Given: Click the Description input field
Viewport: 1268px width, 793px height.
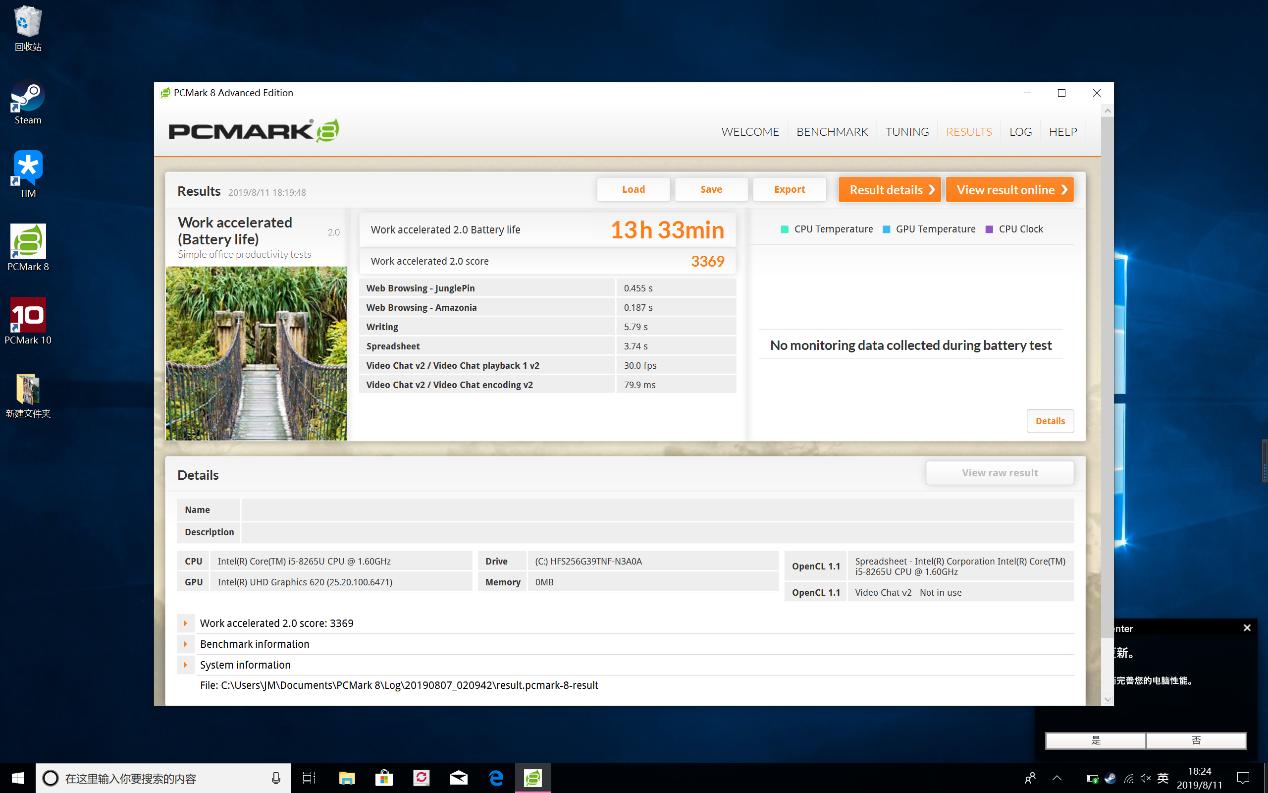Looking at the screenshot, I should [x=657, y=532].
